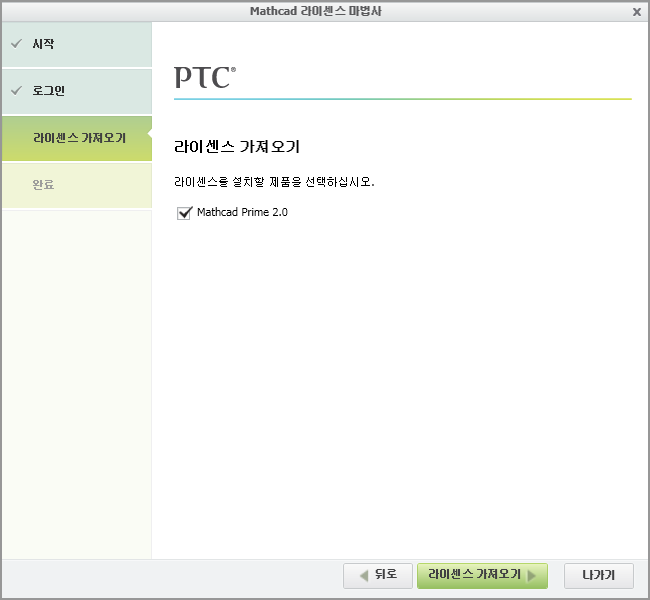The width and height of the screenshot is (650, 600).
Task: Click the checkmark icon beside 로그인
Action: pyautogui.click(x=16, y=90)
